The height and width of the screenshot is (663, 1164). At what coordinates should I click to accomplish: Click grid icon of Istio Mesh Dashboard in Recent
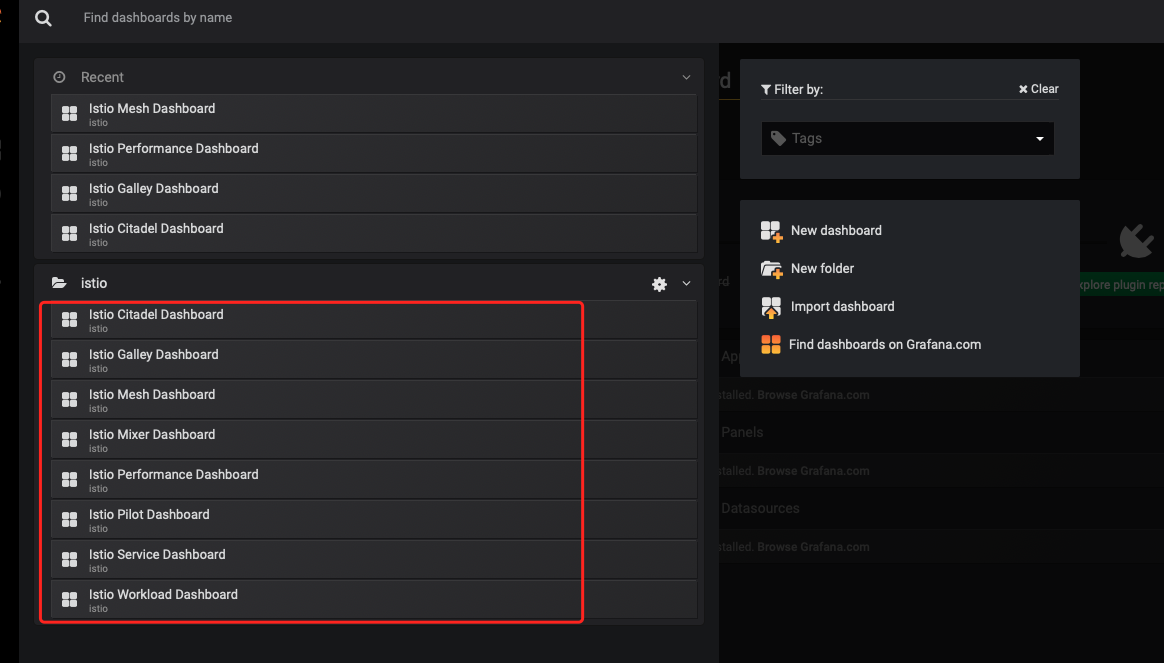70,114
